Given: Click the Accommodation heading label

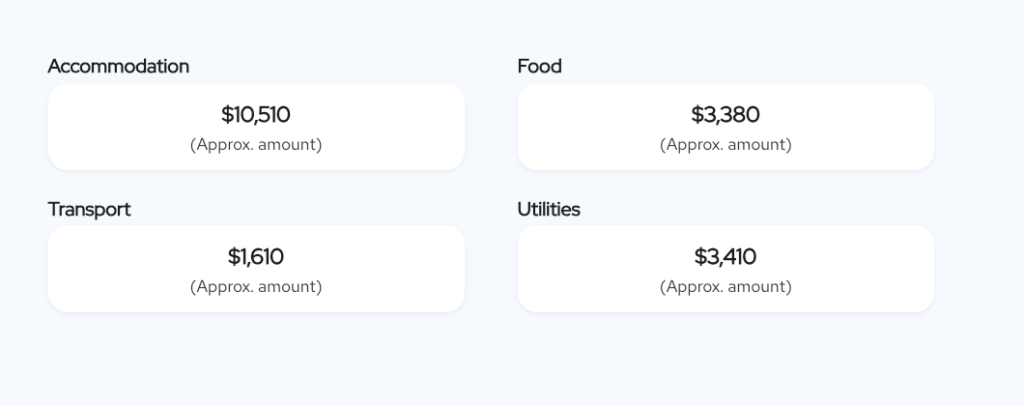Looking at the screenshot, I should [x=118, y=66].
